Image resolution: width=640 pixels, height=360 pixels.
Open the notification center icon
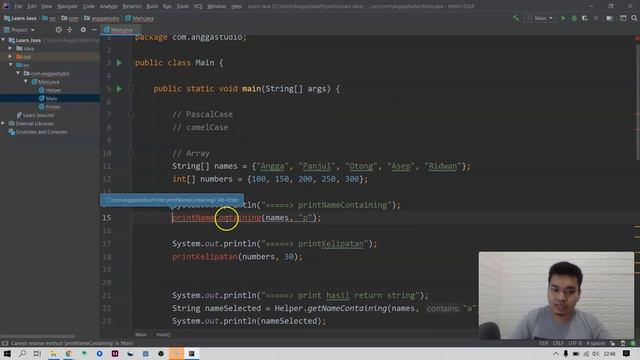627,353
